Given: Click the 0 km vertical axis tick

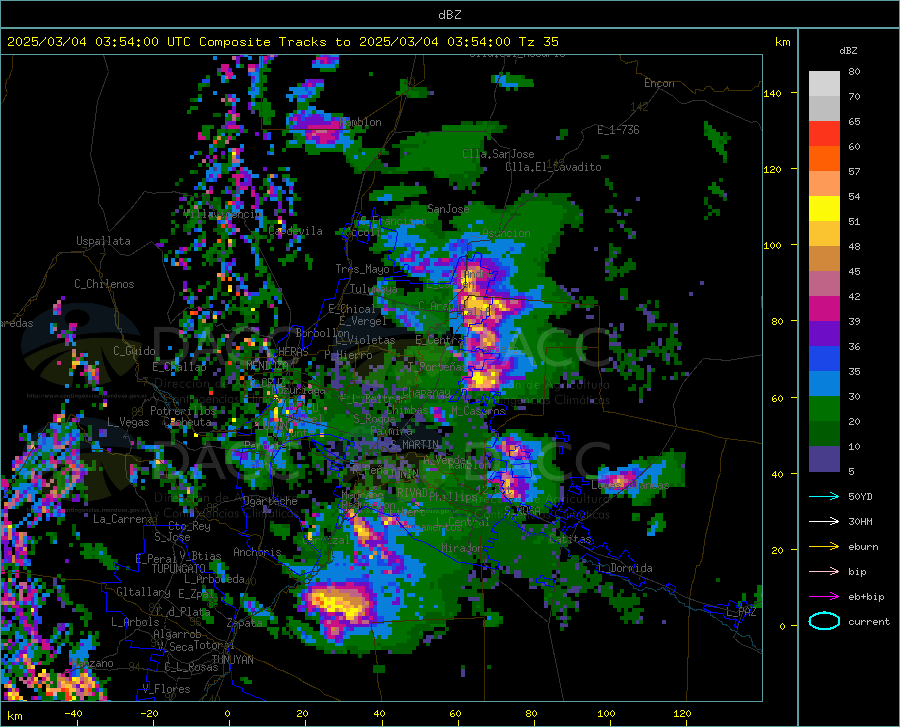Looking at the screenshot, I should tap(782, 626).
